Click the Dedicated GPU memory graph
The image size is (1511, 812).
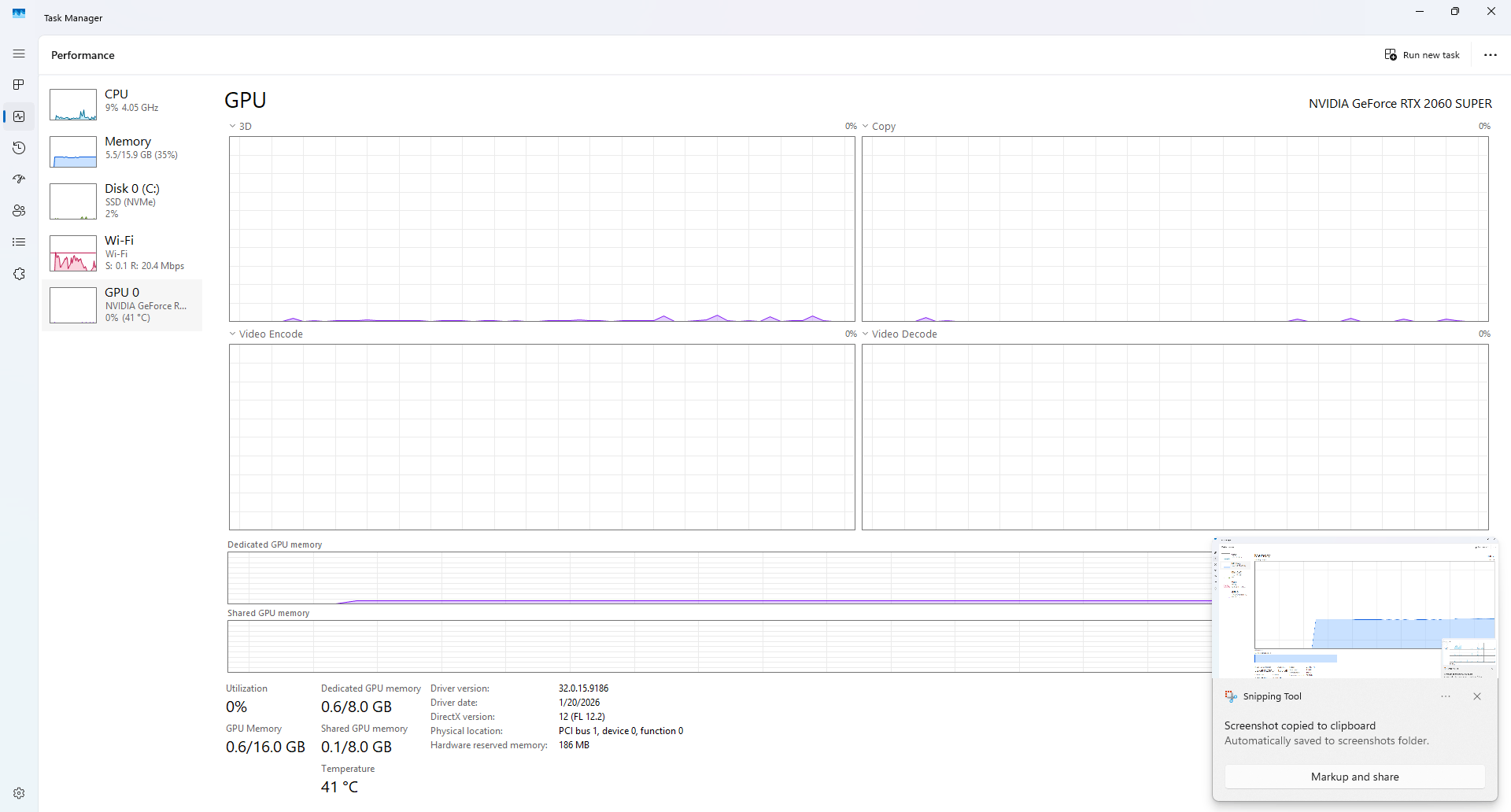tap(720, 578)
